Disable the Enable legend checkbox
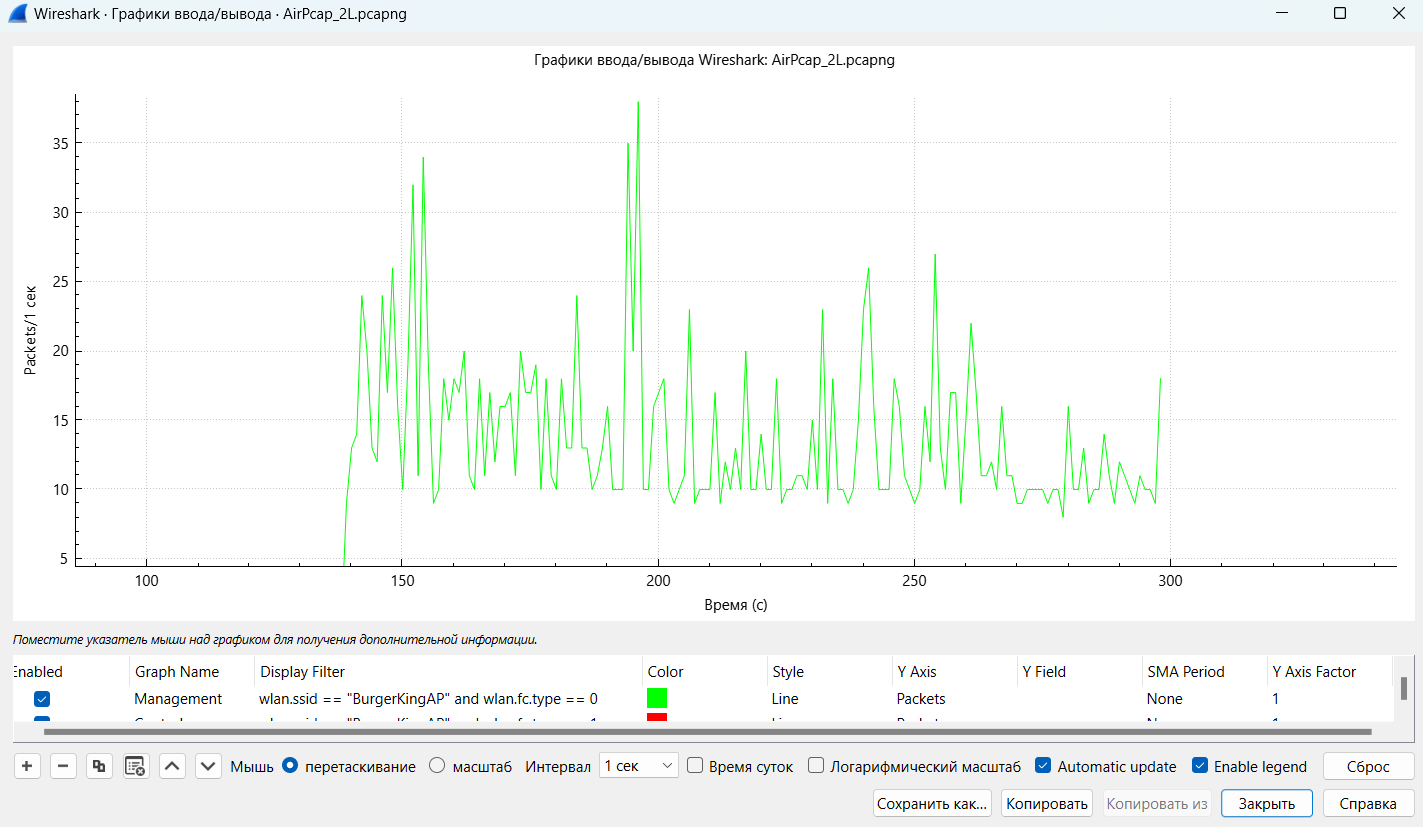This screenshot has height=827, width=1423. 1200,766
